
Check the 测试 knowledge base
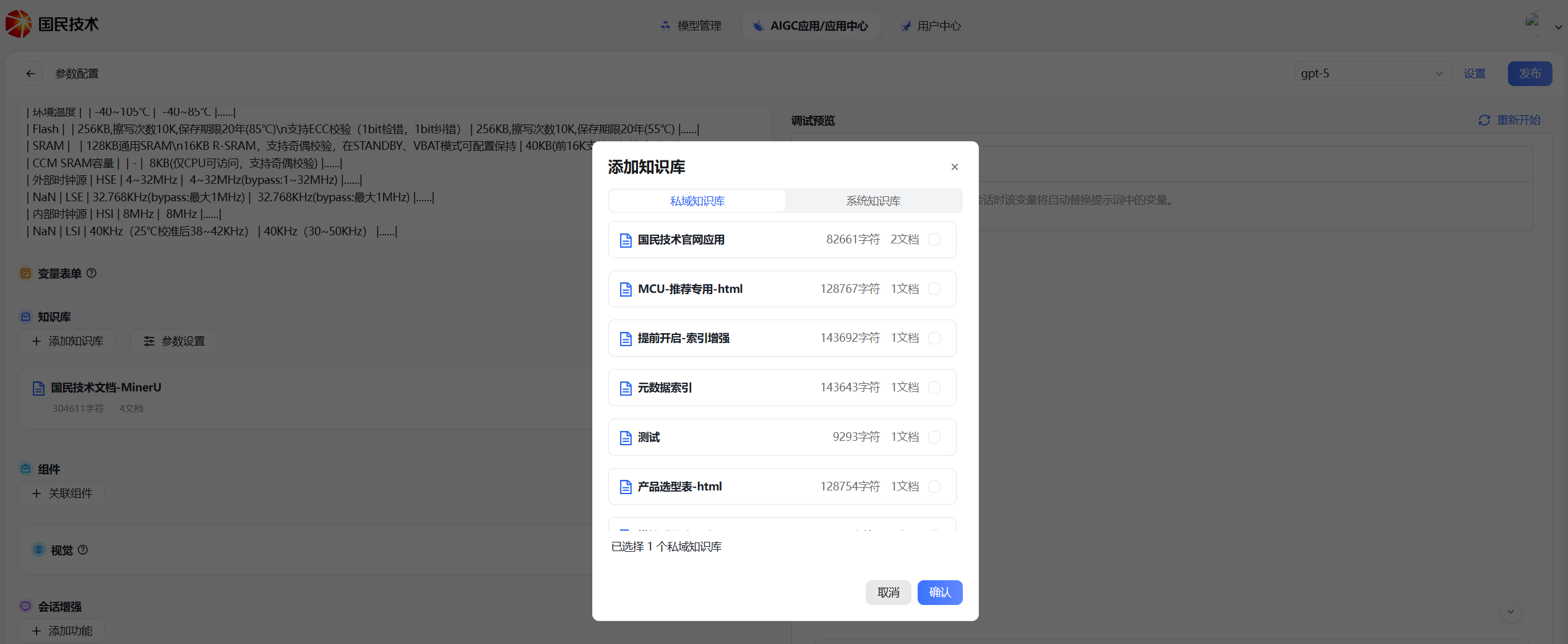(x=934, y=437)
